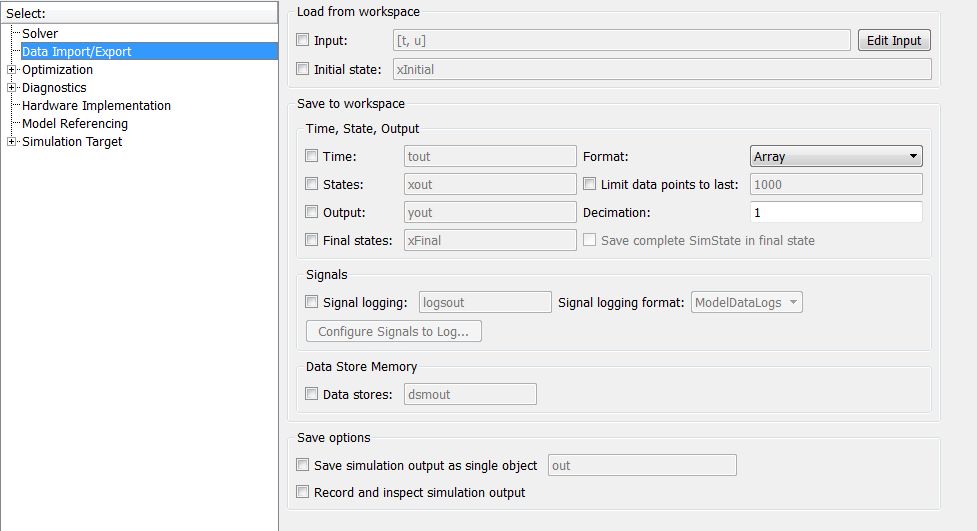Check the Initial state option
This screenshot has width=977, height=531.
(304, 70)
